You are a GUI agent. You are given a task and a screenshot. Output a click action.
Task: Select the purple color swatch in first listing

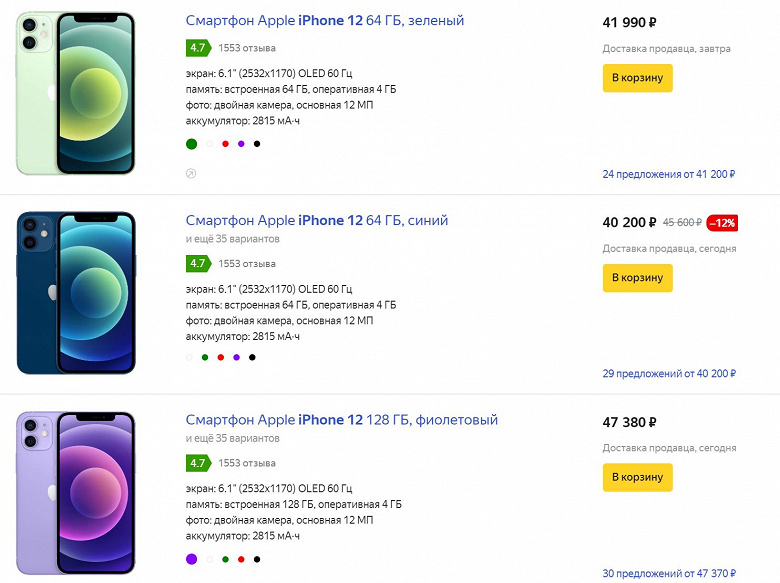coord(241,144)
